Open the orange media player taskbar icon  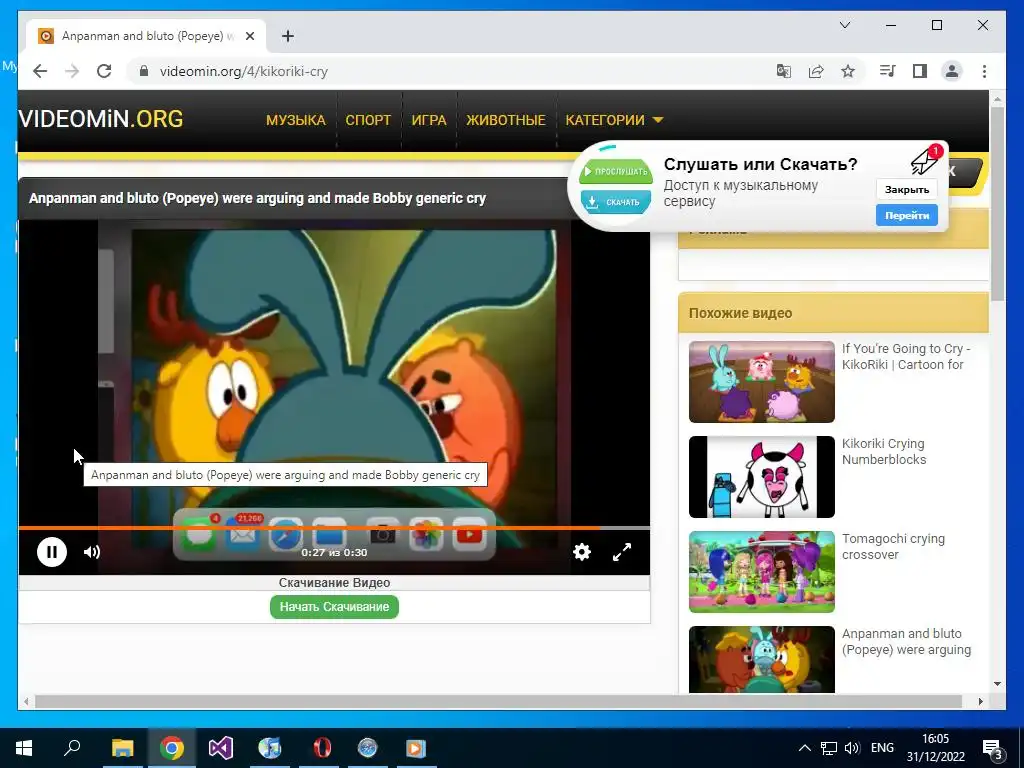coord(415,748)
